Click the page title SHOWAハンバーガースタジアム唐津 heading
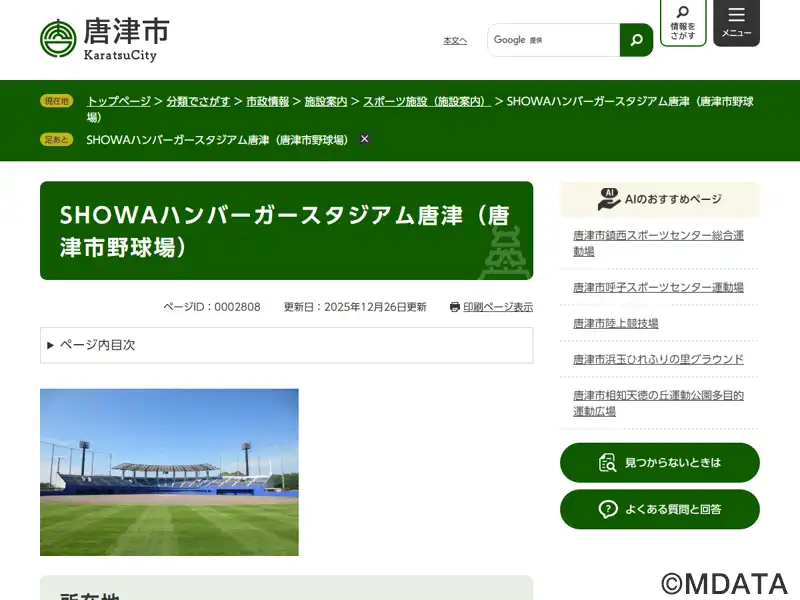The image size is (800, 600). (287, 231)
